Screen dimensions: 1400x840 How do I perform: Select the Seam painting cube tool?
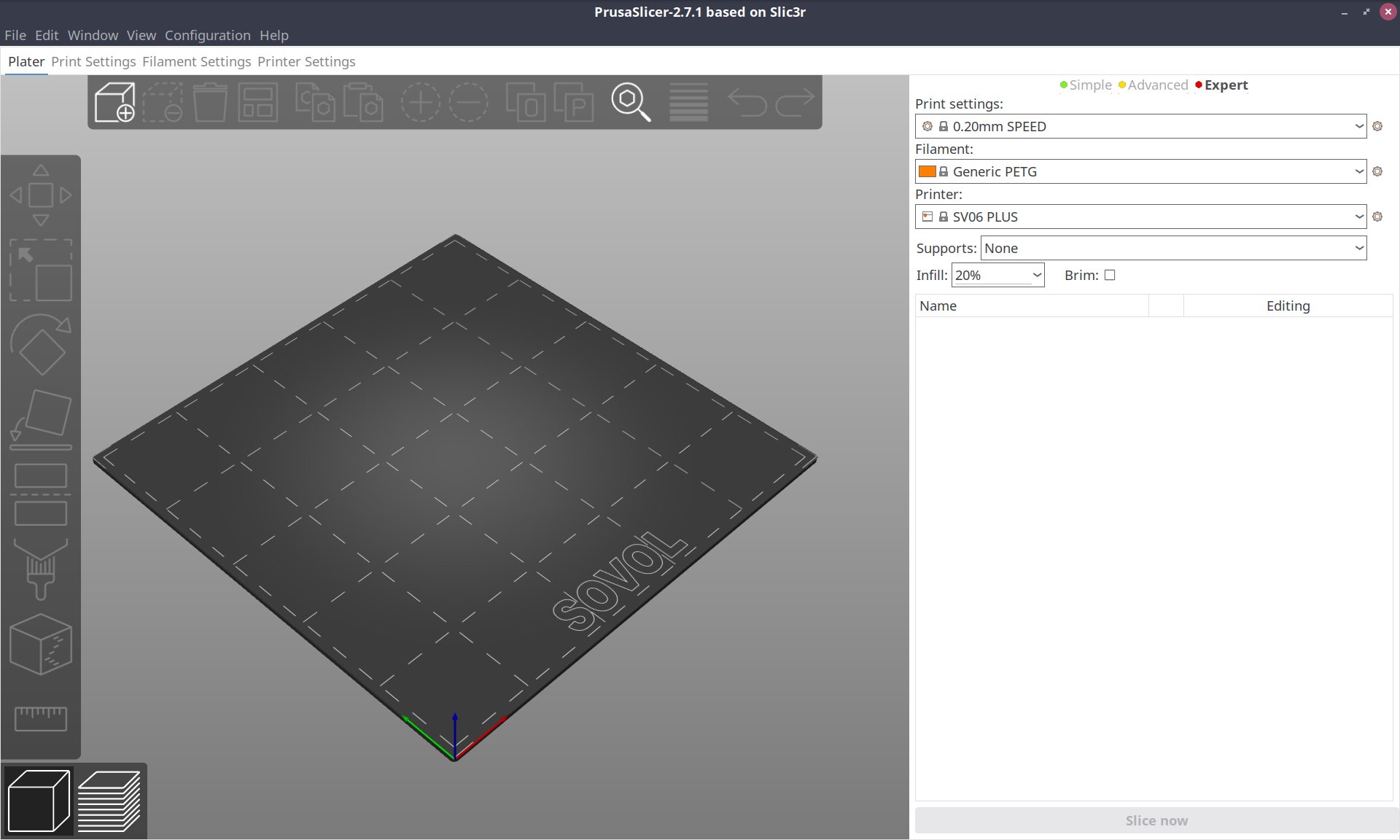[x=41, y=645]
